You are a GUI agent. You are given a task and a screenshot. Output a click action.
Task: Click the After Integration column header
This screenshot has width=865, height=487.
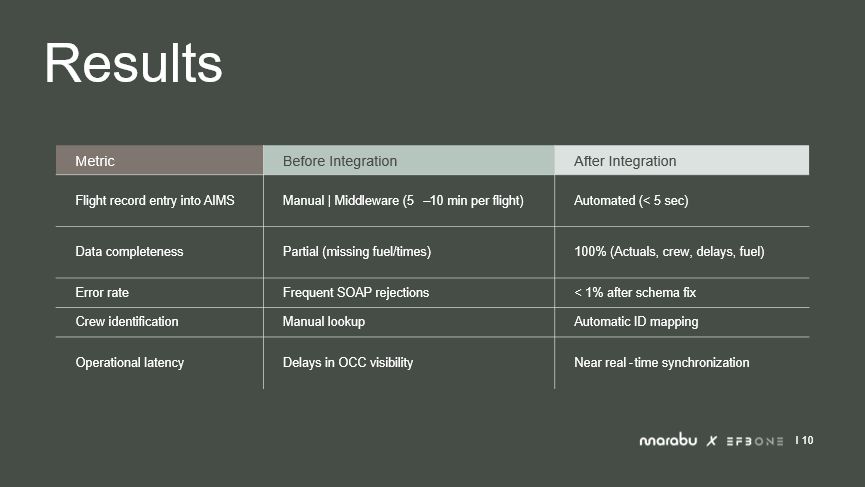click(625, 161)
